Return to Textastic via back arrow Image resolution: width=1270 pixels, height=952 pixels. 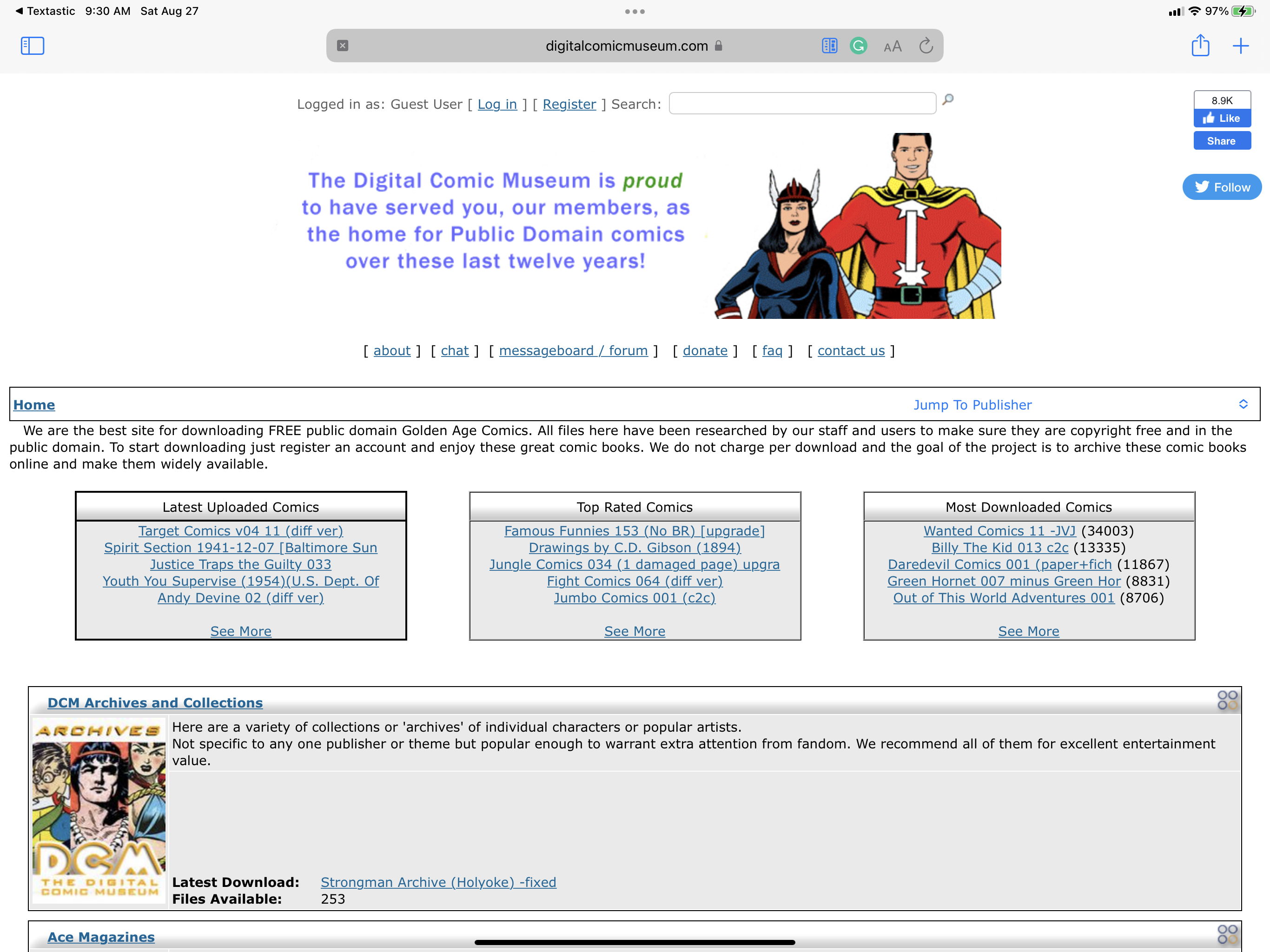pos(45,11)
